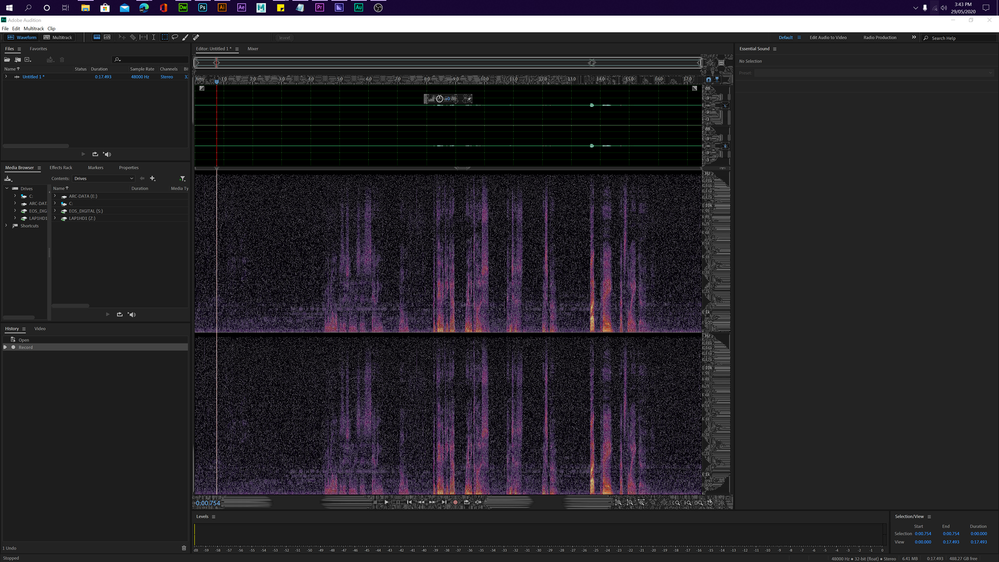Click Move Playhead to Next button

444,502
